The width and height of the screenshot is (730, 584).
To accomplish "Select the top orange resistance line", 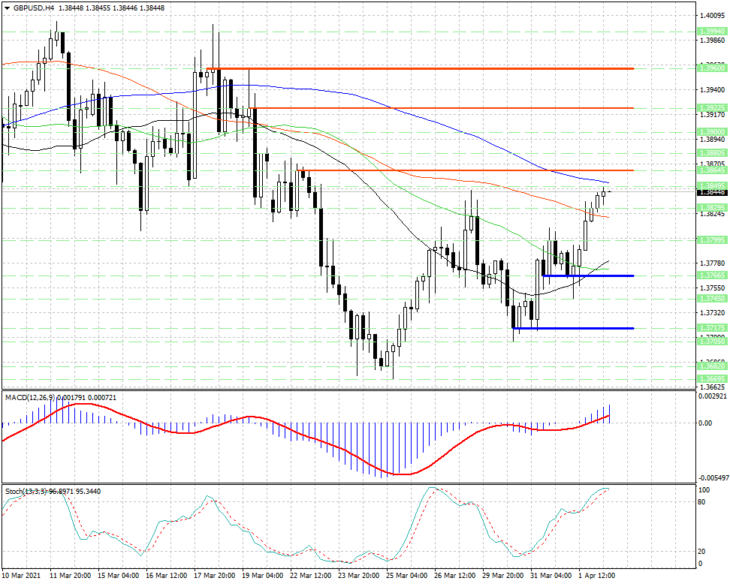I will pyautogui.click(x=420, y=69).
